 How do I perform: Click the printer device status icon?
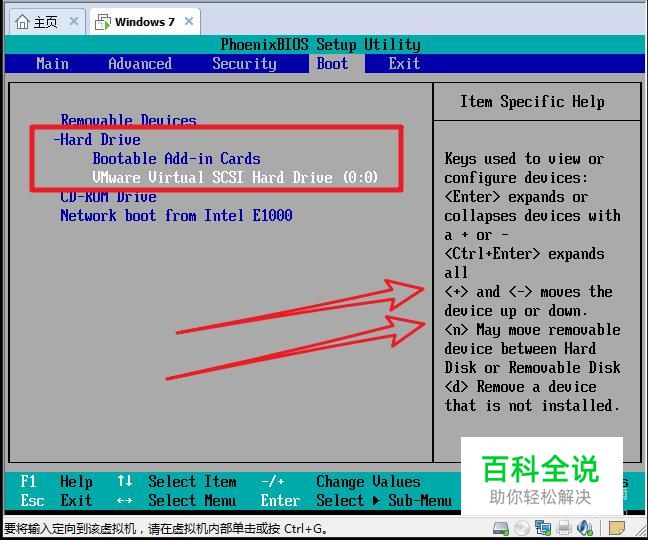click(564, 528)
